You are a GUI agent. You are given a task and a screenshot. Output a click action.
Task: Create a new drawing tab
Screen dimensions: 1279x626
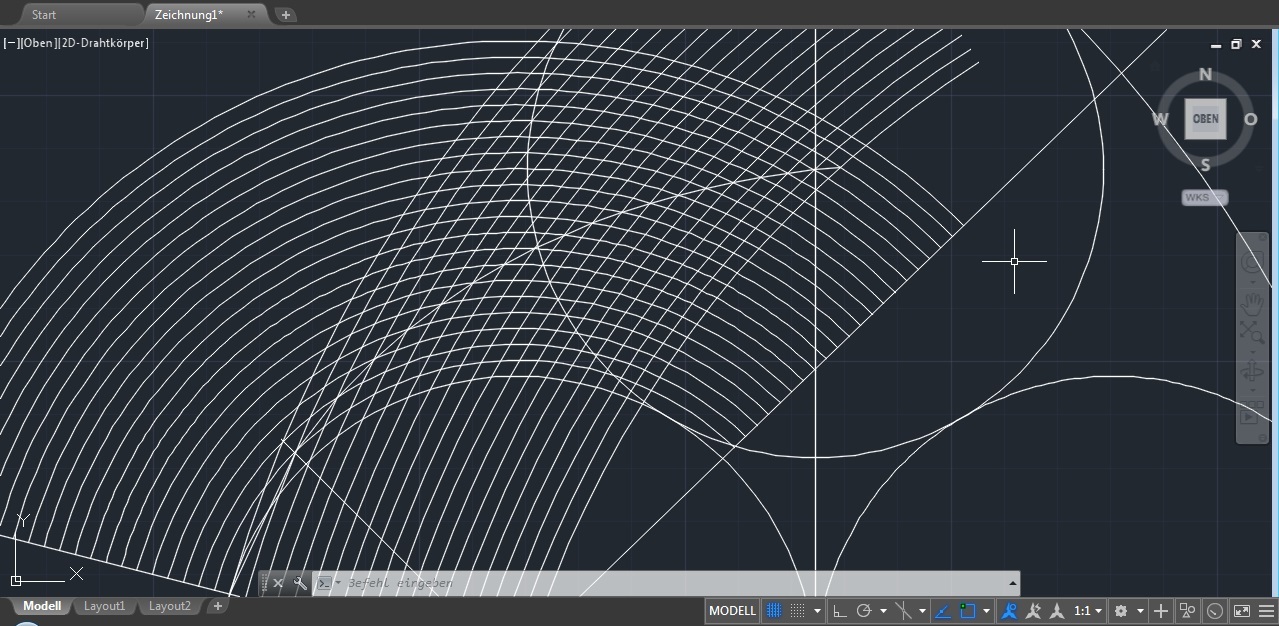click(x=285, y=15)
